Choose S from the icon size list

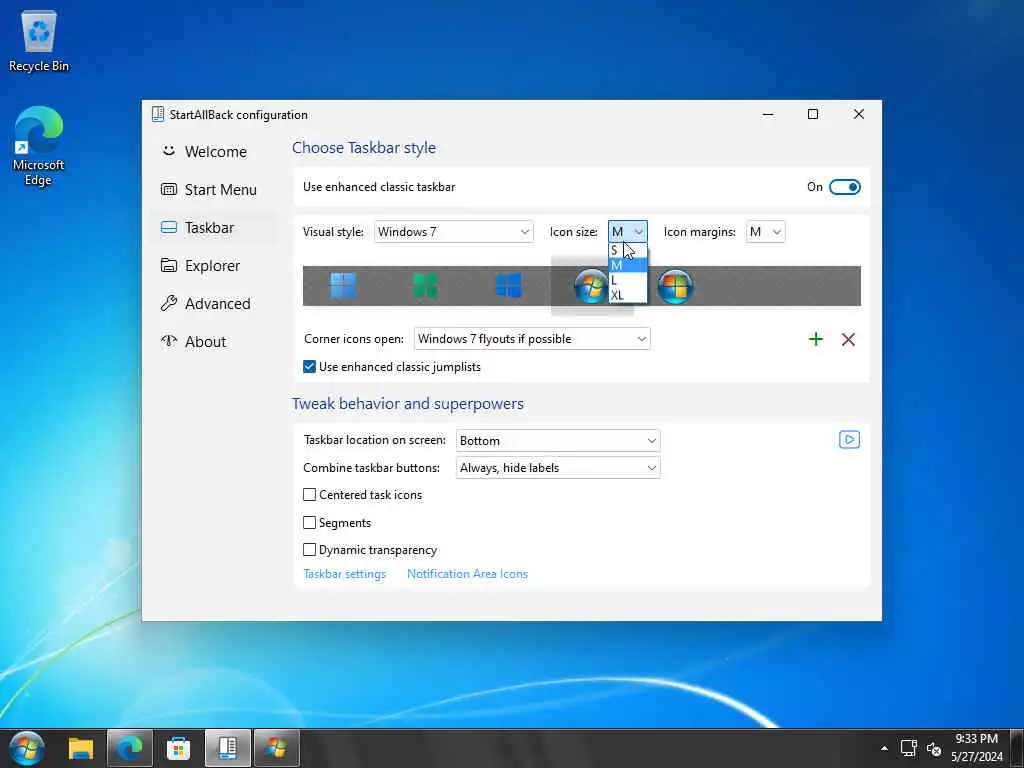click(628, 250)
